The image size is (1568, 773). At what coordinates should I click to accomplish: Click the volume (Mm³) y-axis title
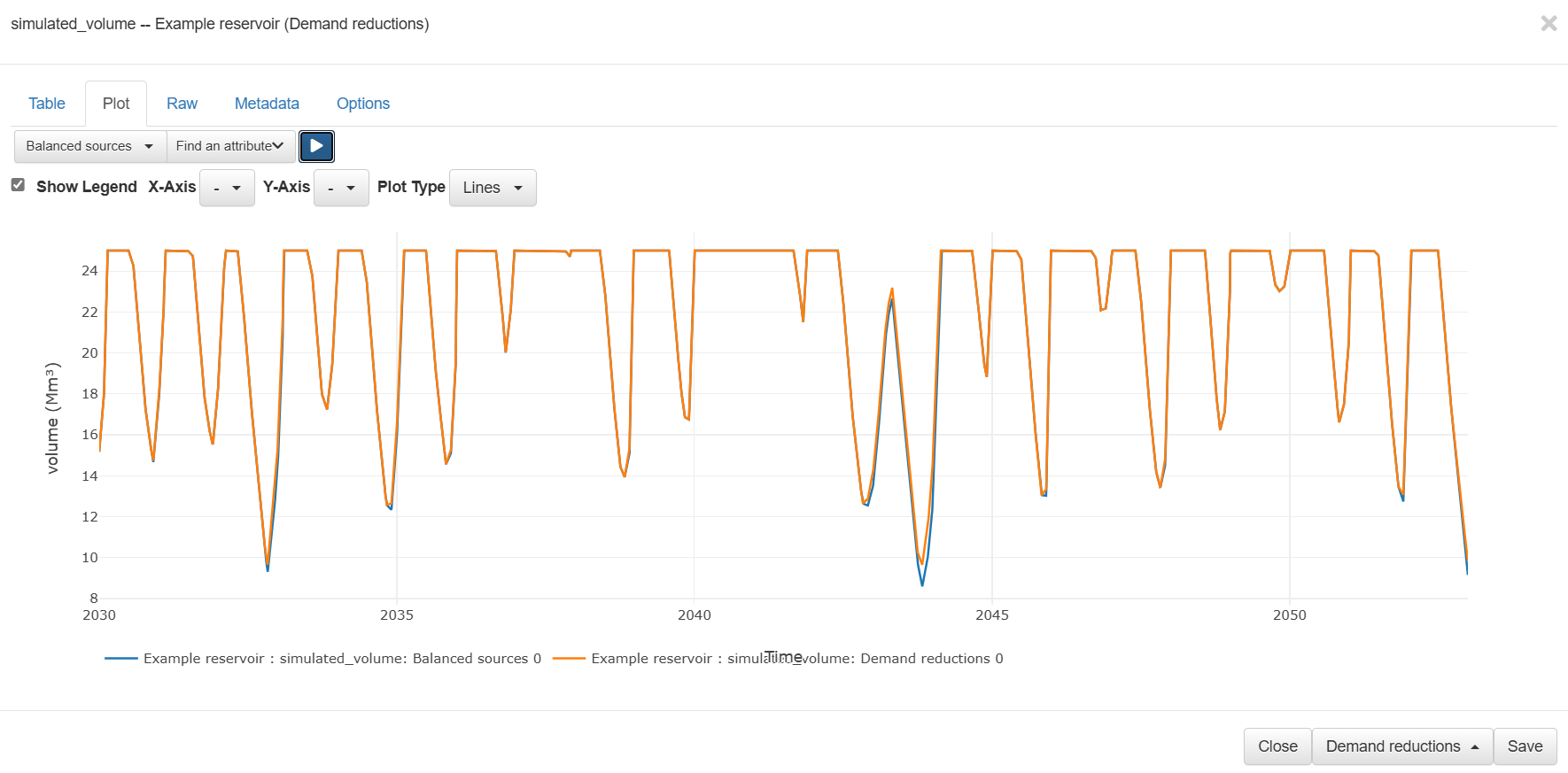[53, 418]
